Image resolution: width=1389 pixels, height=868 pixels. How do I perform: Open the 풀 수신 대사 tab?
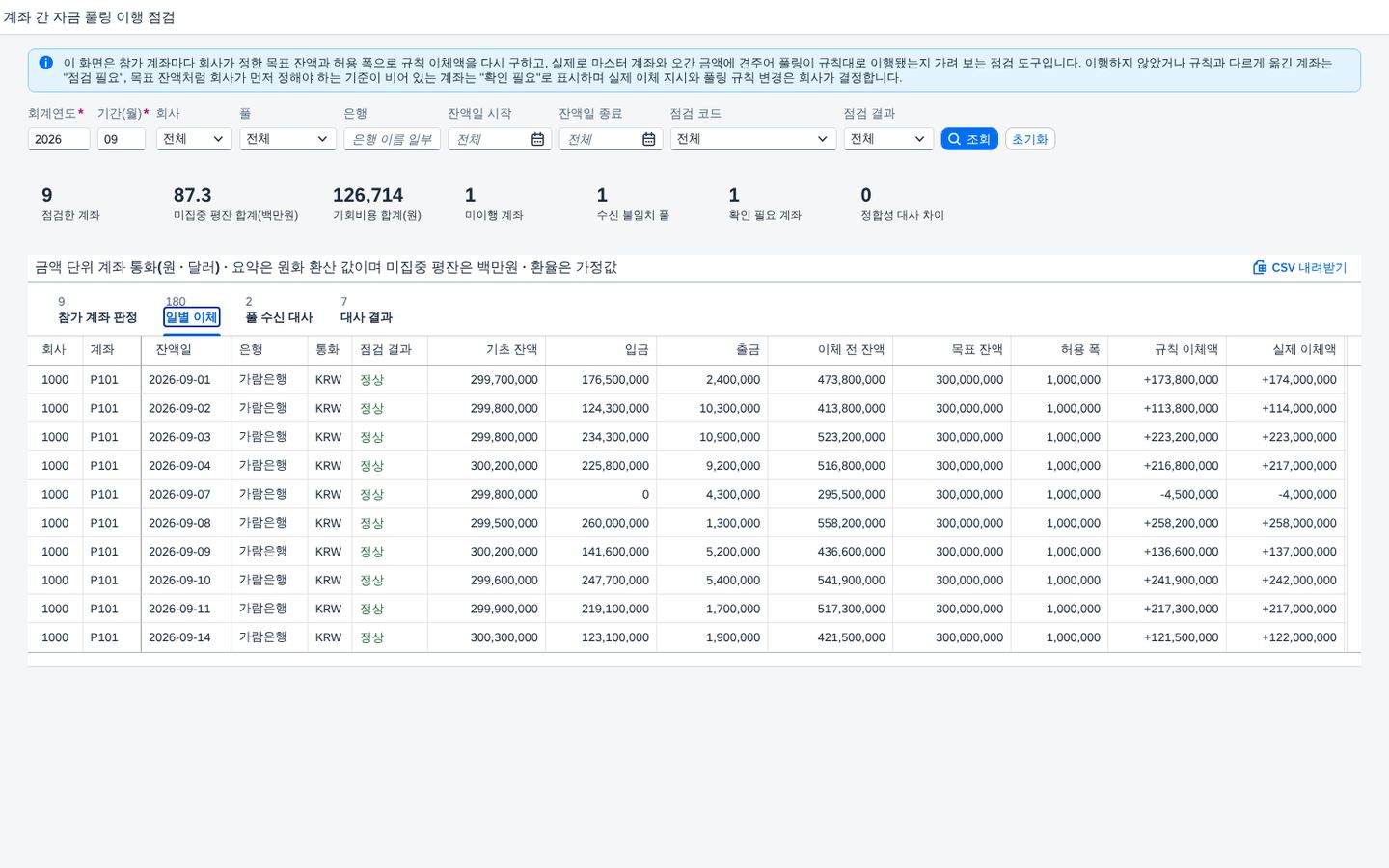click(279, 317)
